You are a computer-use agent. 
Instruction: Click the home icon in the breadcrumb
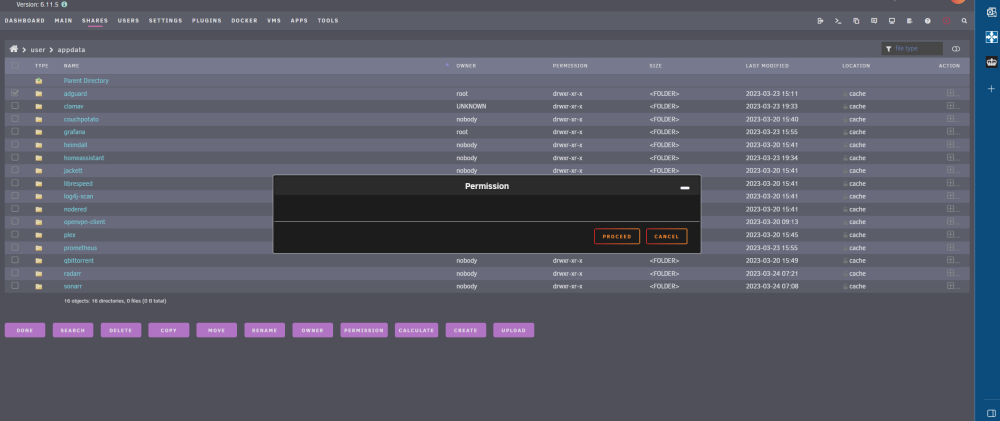[x=13, y=48]
